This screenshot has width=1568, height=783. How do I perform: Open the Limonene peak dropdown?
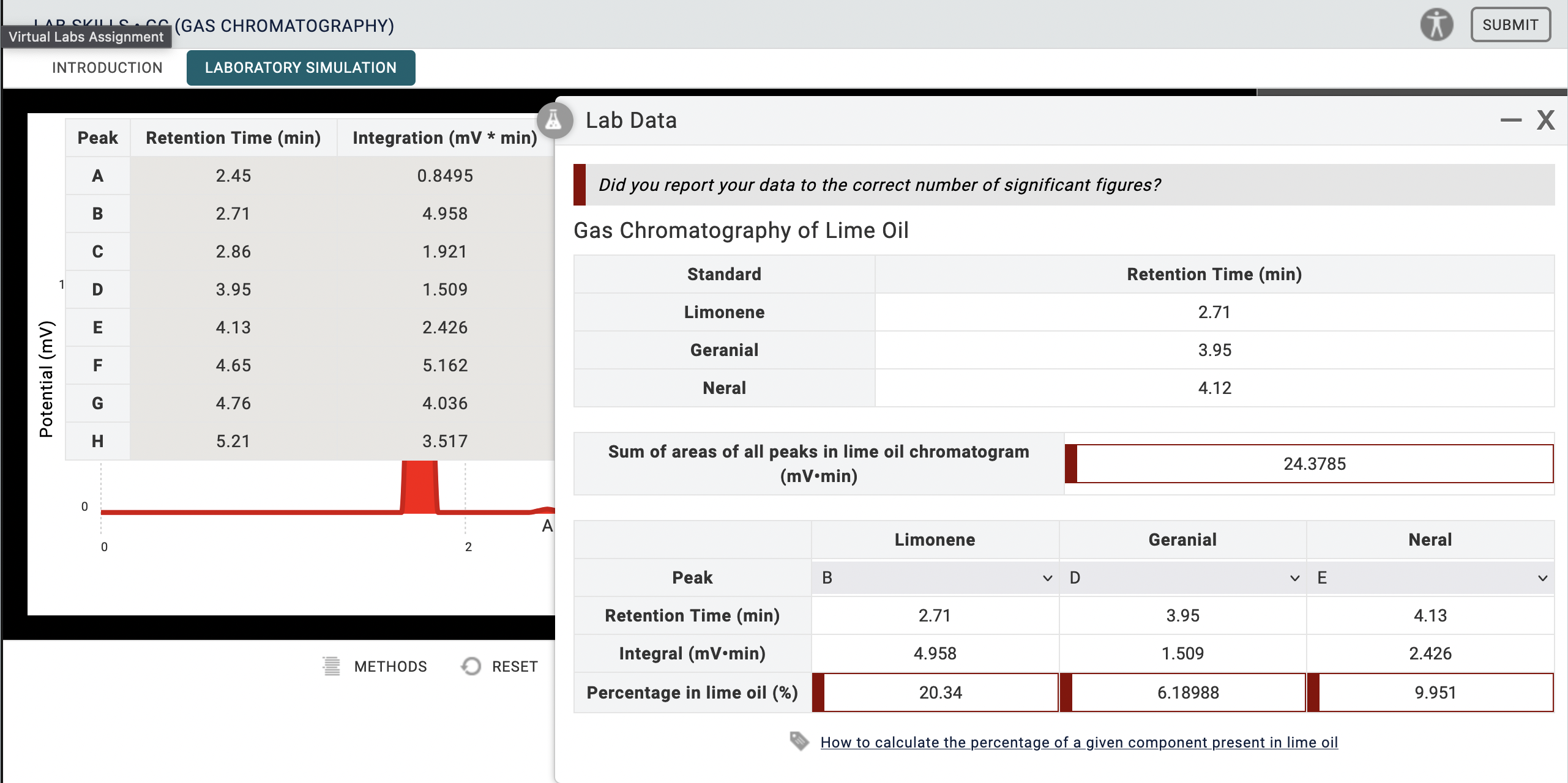(x=935, y=577)
